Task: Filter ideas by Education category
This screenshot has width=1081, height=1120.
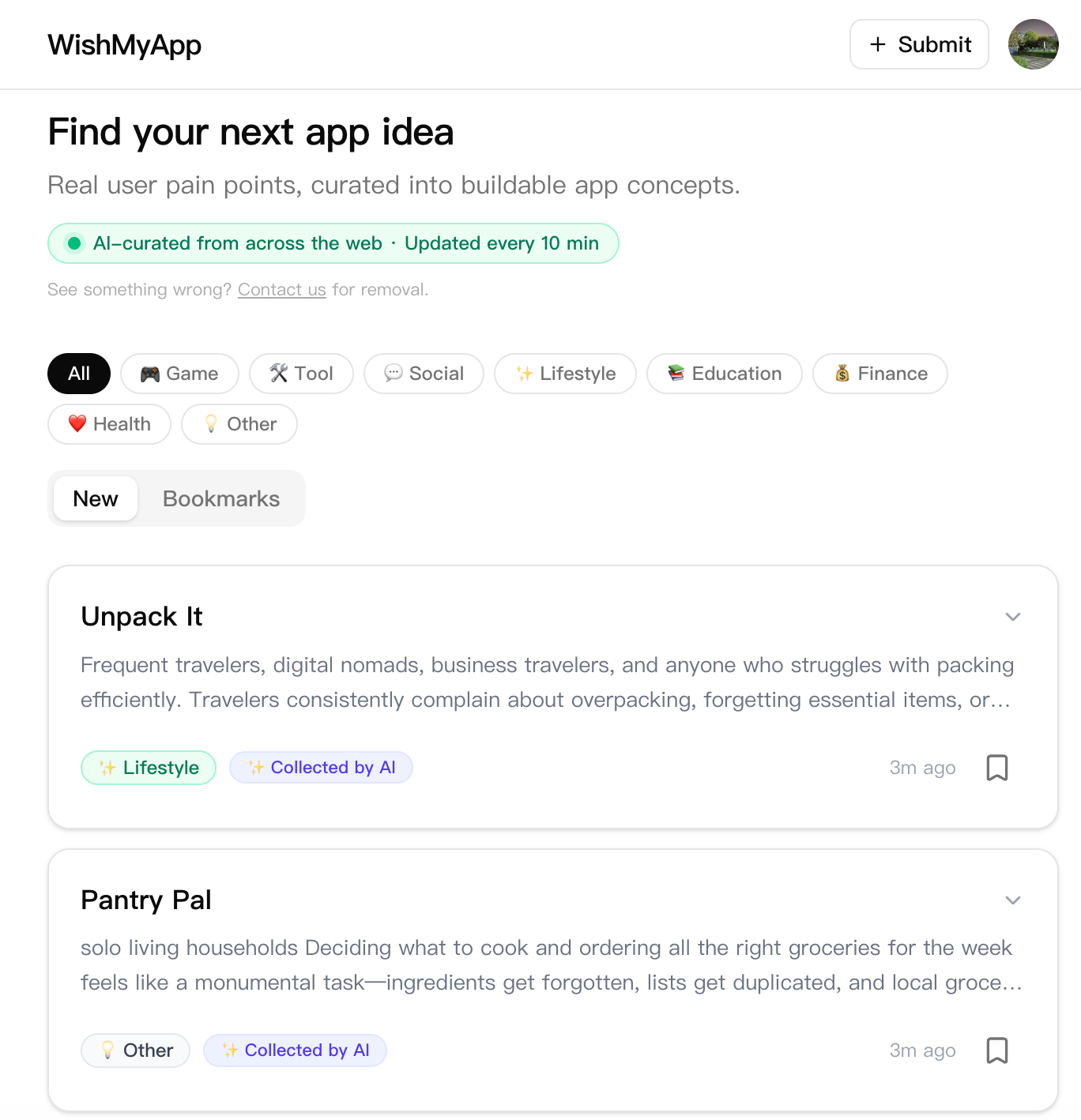Action: (724, 374)
